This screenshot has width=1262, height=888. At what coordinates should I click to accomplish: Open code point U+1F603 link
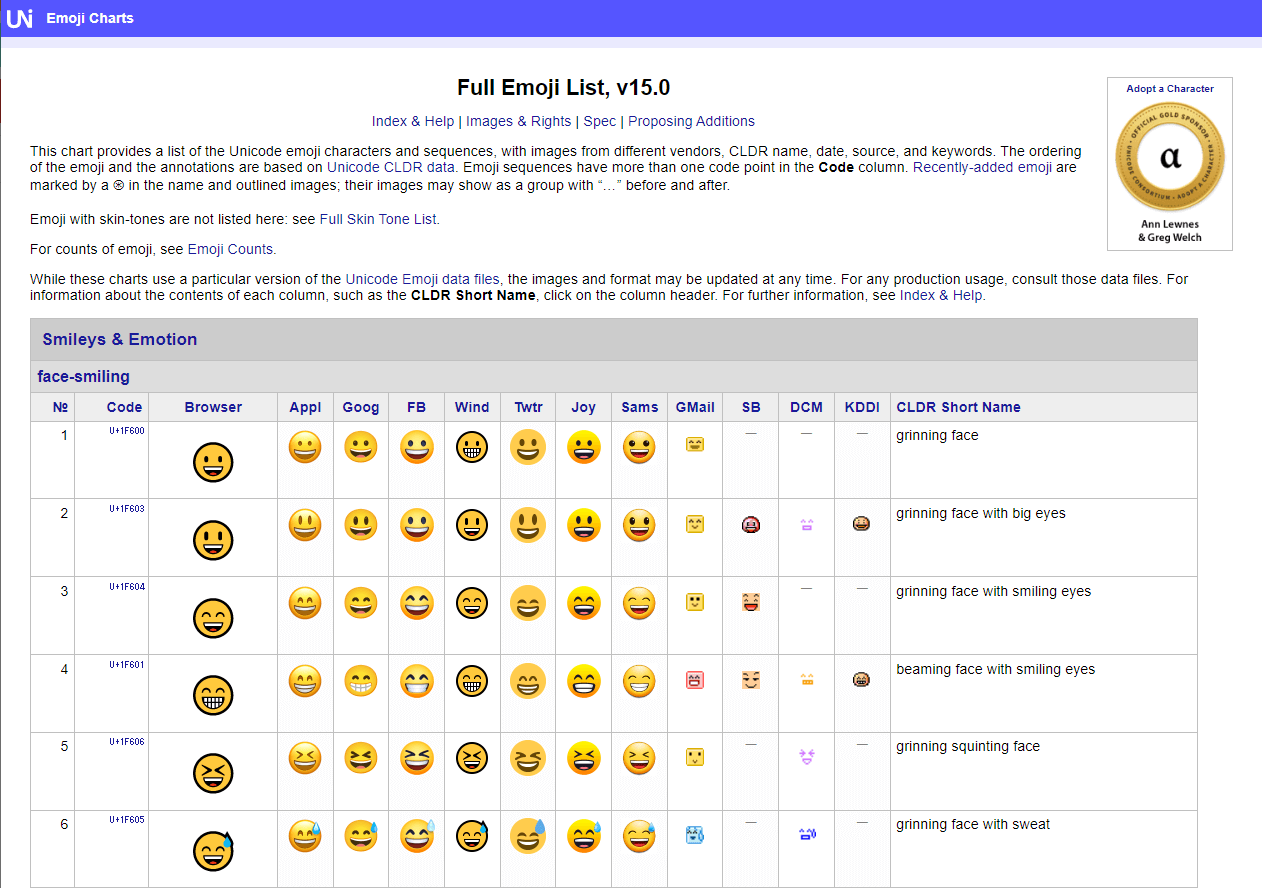(x=127, y=508)
